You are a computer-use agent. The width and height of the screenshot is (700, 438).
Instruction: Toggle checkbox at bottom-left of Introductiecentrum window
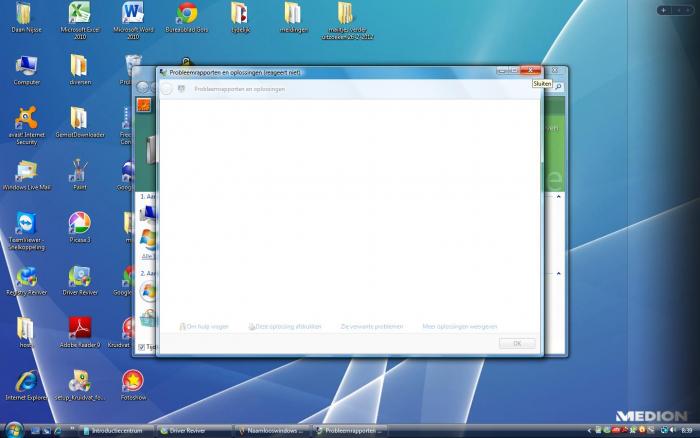[142, 347]
